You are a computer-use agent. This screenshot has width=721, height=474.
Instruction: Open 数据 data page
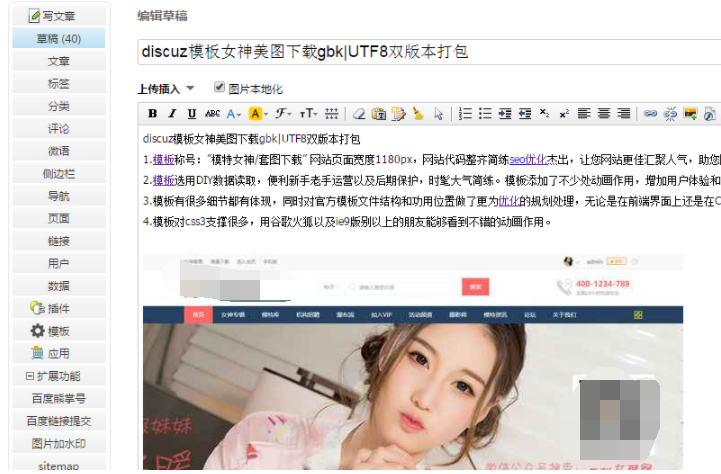[59, 286]
